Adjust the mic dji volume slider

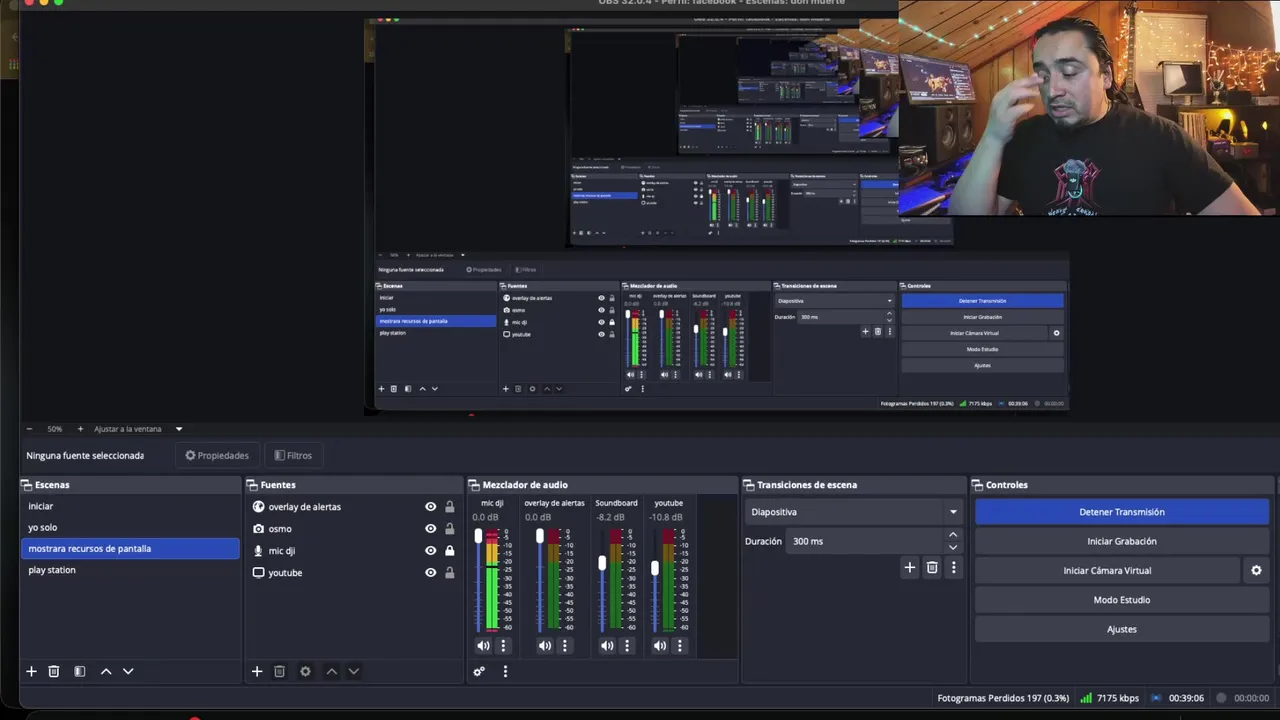point(478,538)
